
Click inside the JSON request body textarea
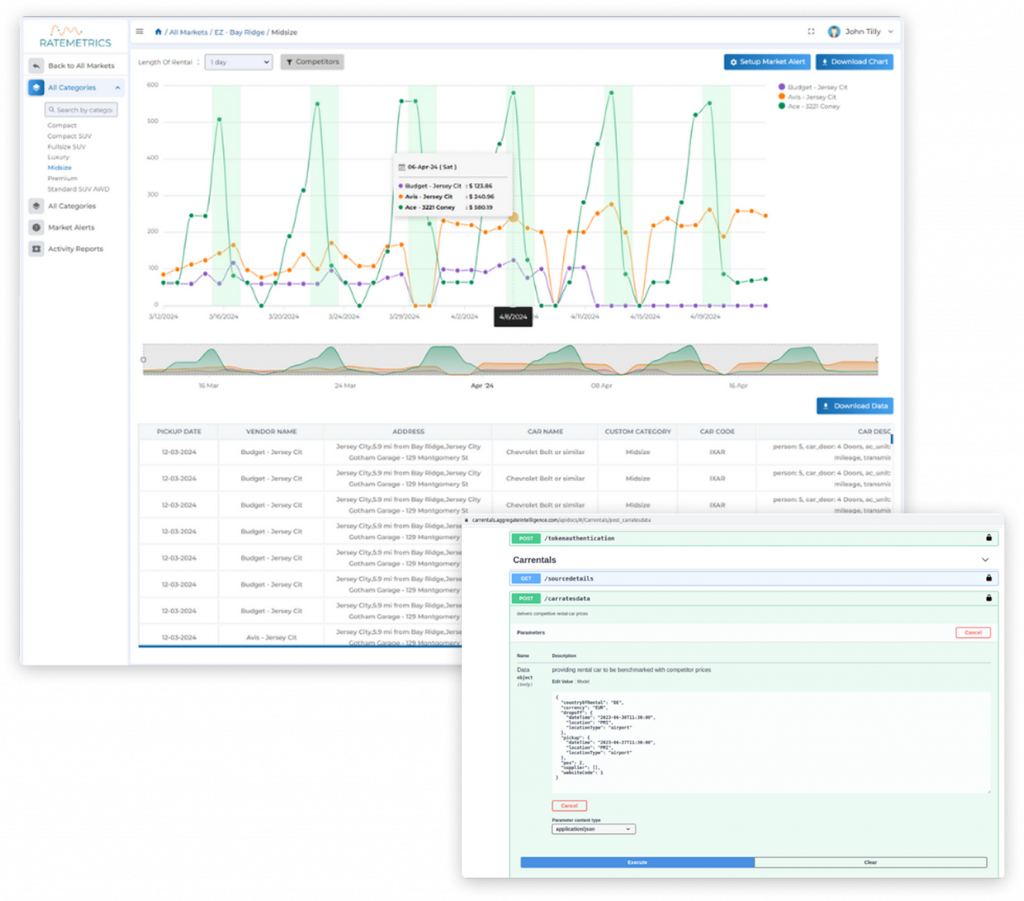[x=771, y=743]
